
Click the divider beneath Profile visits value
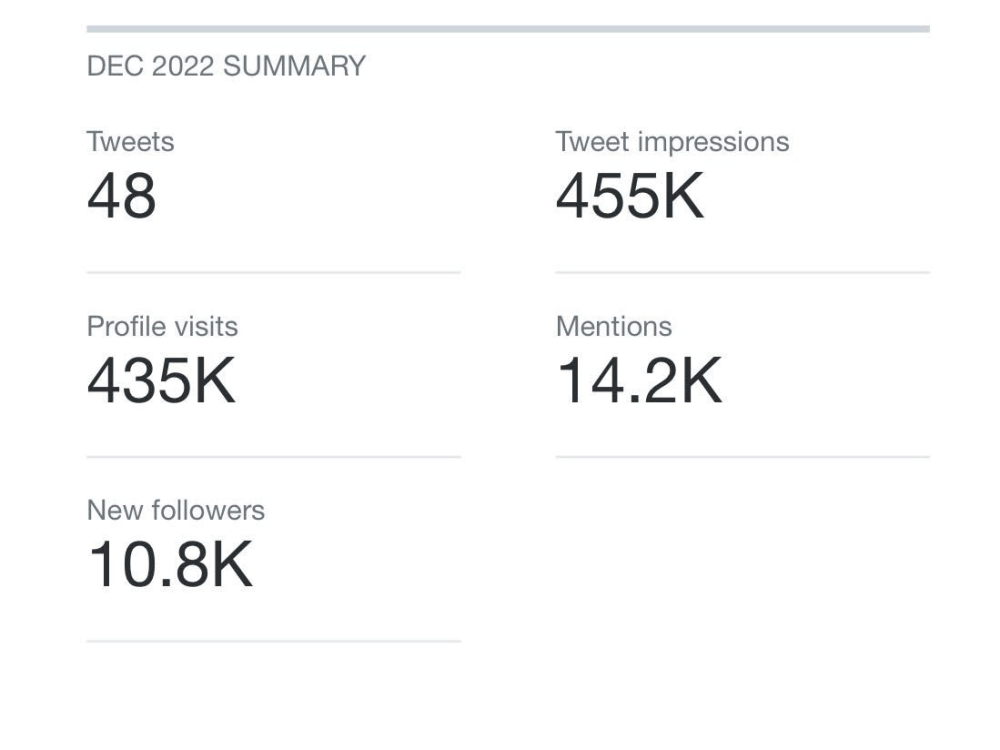click(274, 457)
